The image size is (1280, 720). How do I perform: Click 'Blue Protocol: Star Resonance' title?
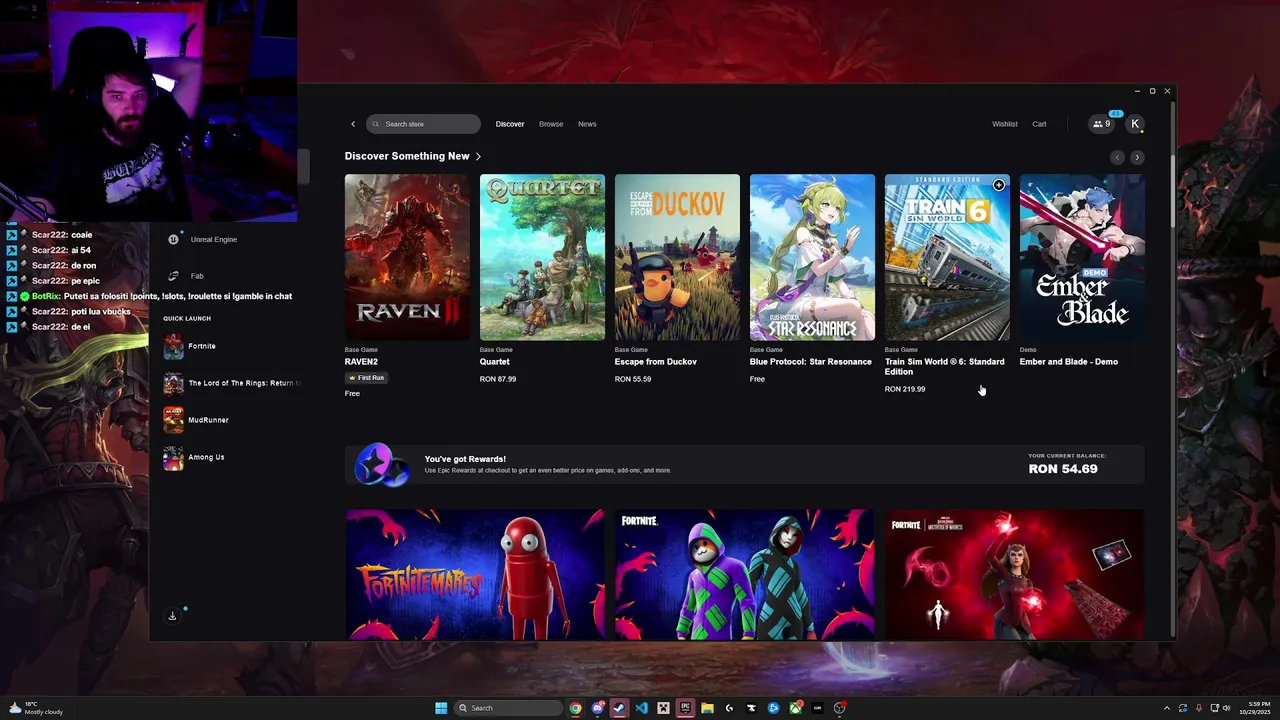[x=811, y=362]
